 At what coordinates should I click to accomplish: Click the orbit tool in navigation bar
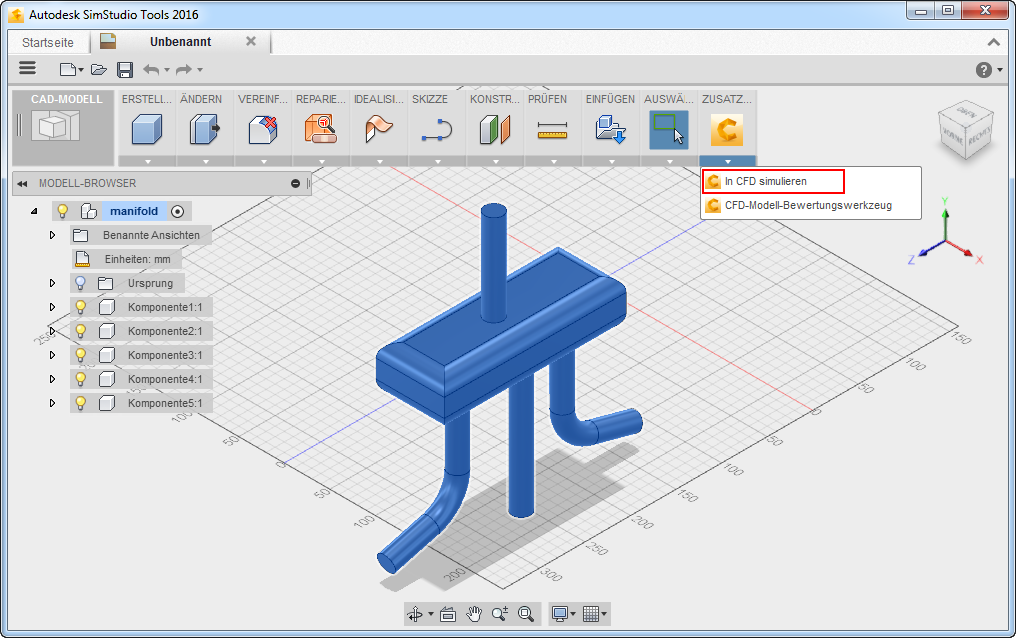click(415, 613)
